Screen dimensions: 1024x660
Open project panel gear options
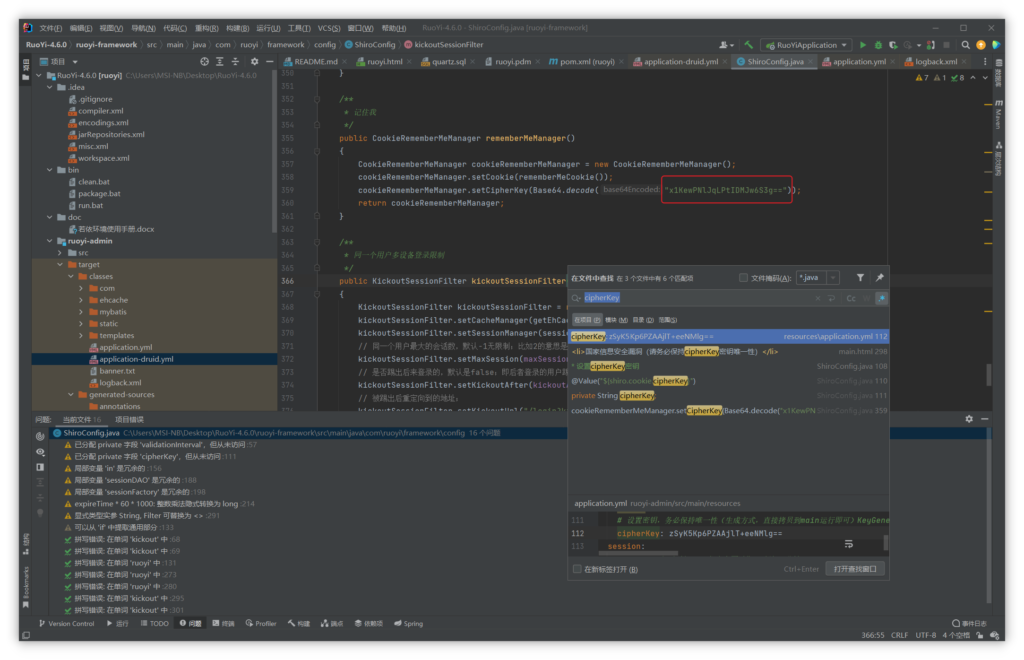coord(254,61)
